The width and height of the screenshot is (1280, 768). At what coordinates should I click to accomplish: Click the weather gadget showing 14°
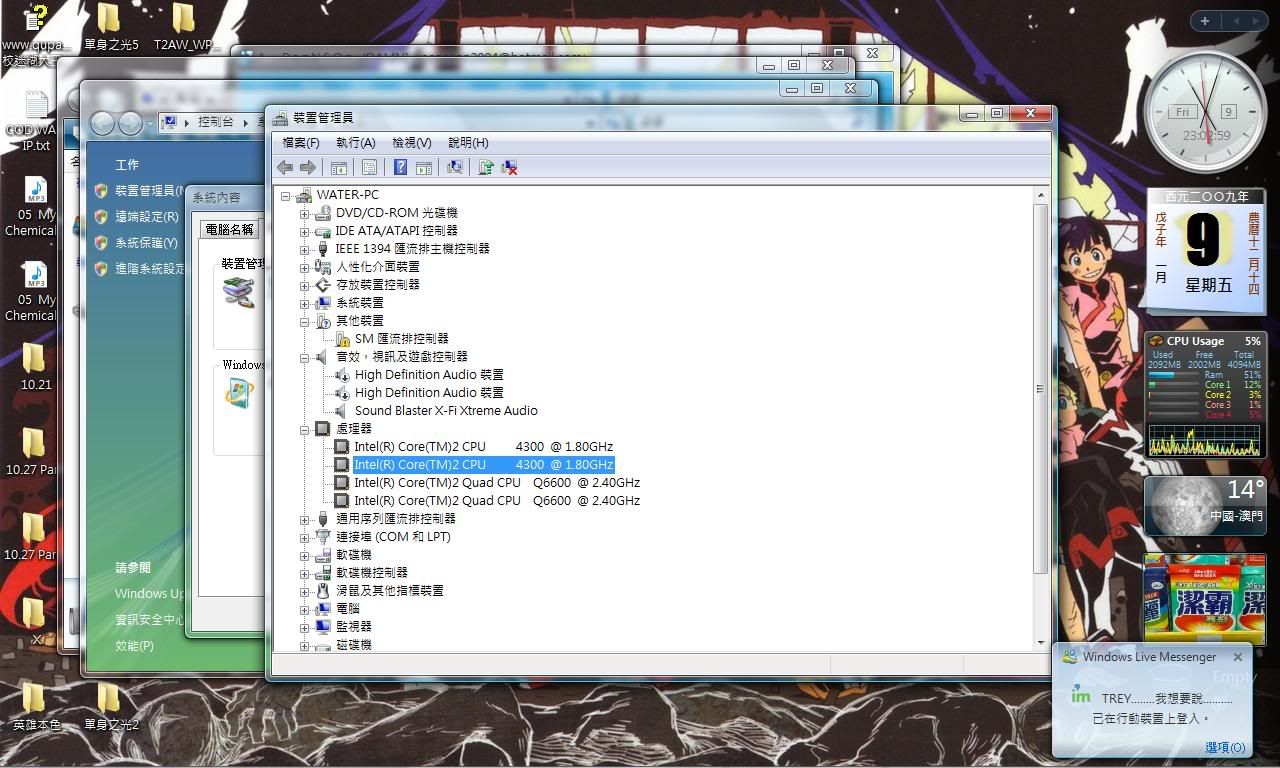[x=1205, y=506]
